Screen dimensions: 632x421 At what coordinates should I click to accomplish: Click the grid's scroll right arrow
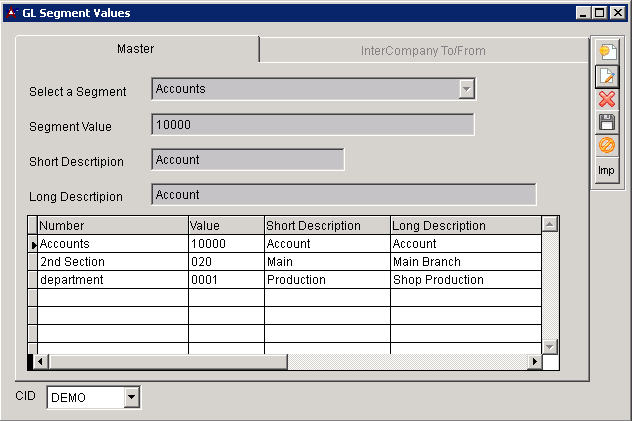(533, 361)
